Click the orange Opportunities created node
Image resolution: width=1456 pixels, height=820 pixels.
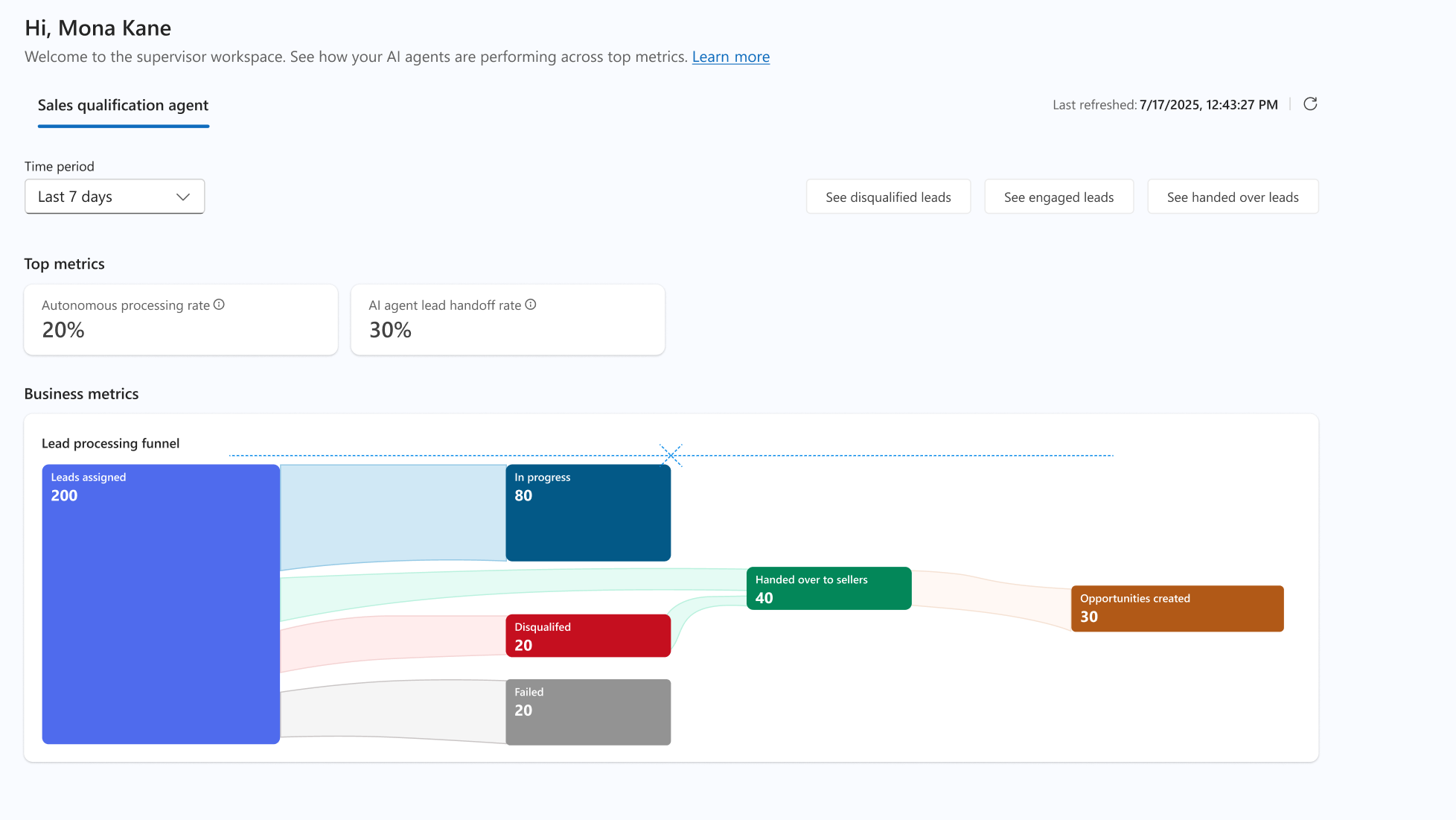1177,608
